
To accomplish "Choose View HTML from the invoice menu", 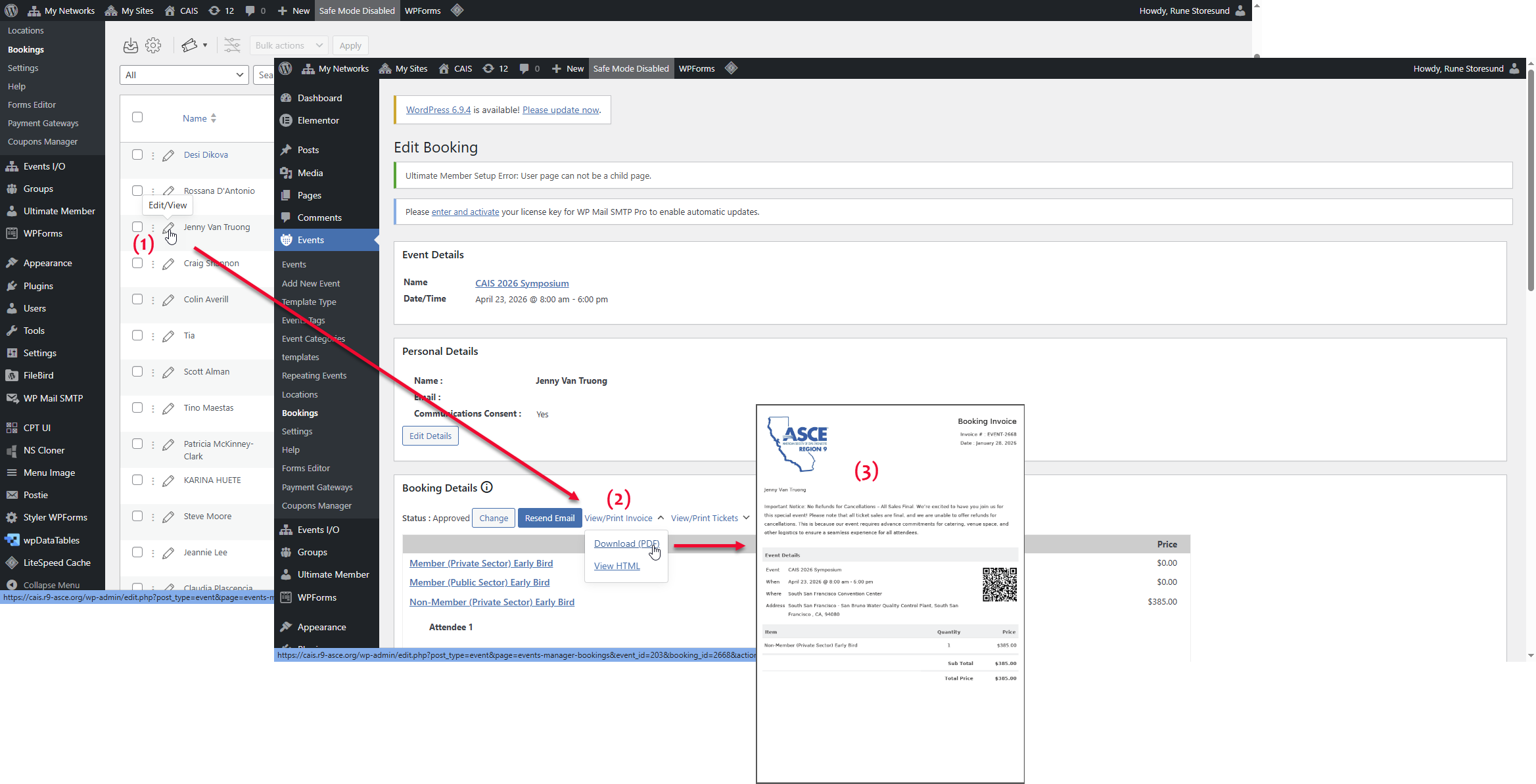I will pyautogui.click(x=617, y=566).
